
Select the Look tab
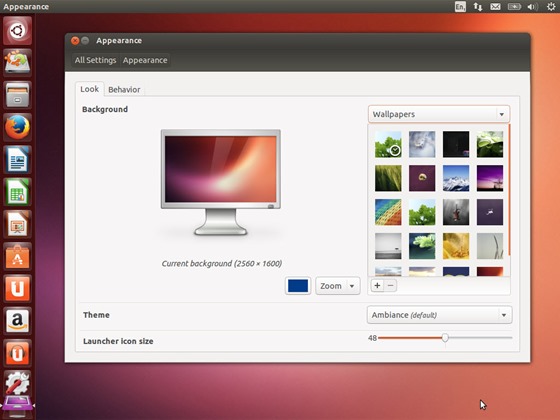pos(89,89)
